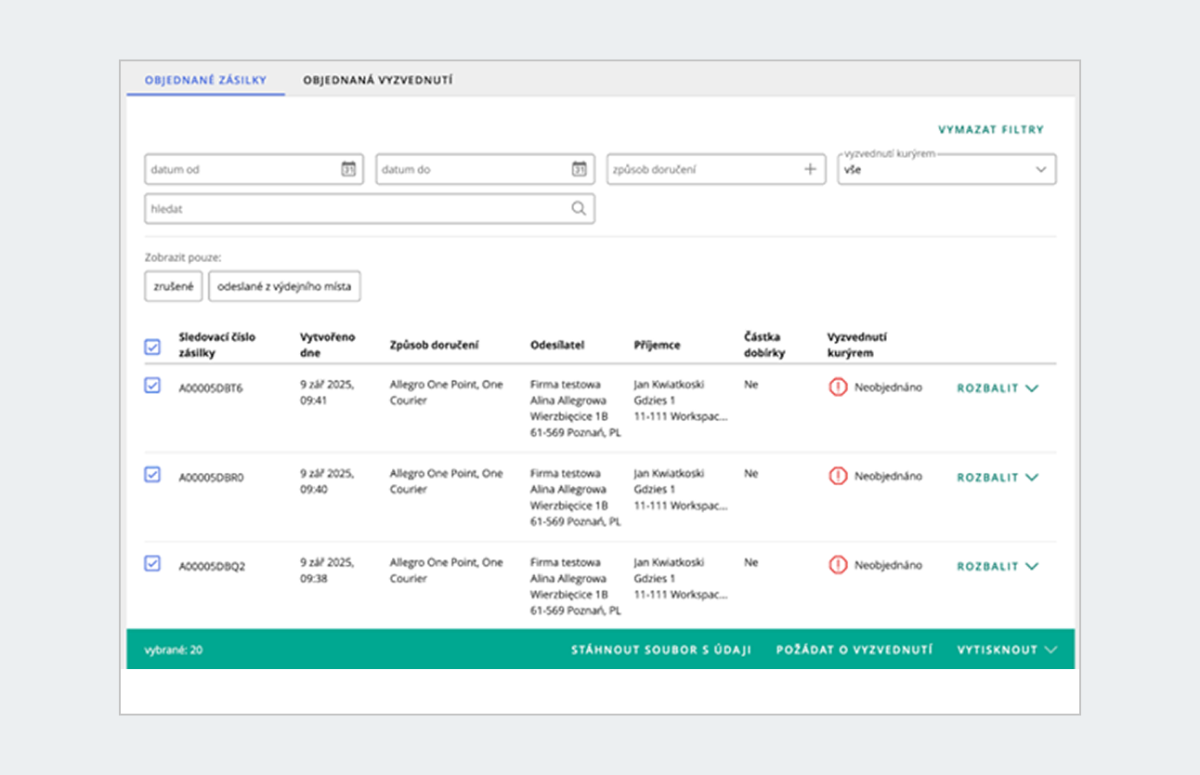Viewport: 1200px width, 775px height.
Task: Click warning icon for shipment A00005DBR0
Action: 838,477
